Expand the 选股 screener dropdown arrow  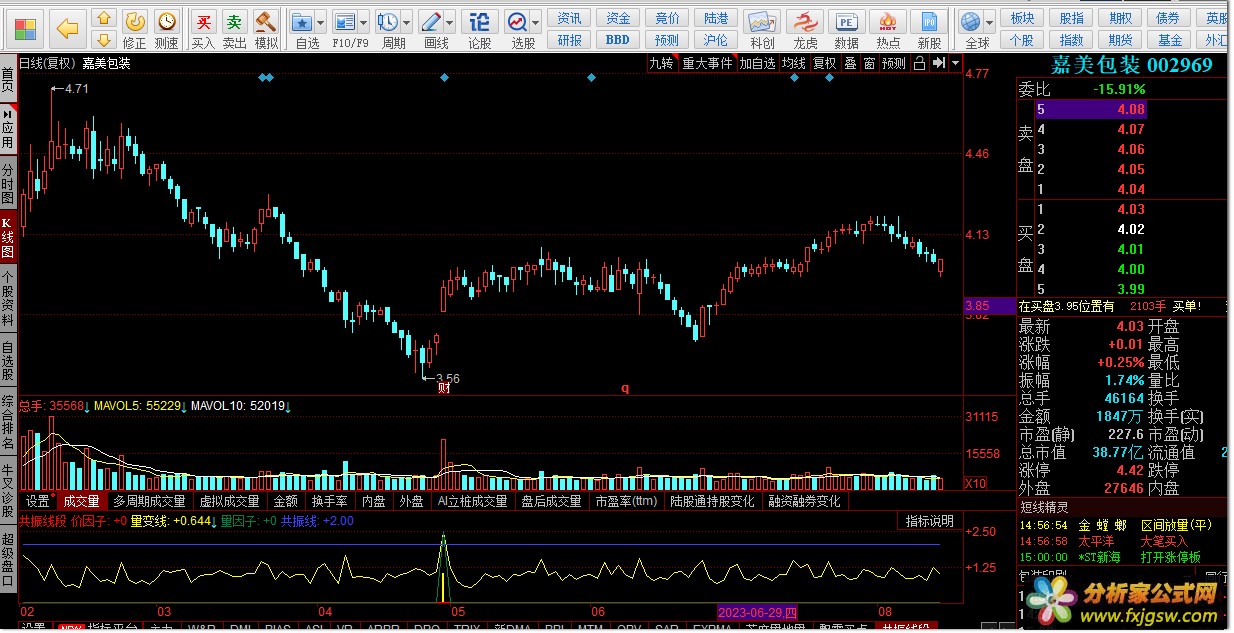click(x=537, y=21)
